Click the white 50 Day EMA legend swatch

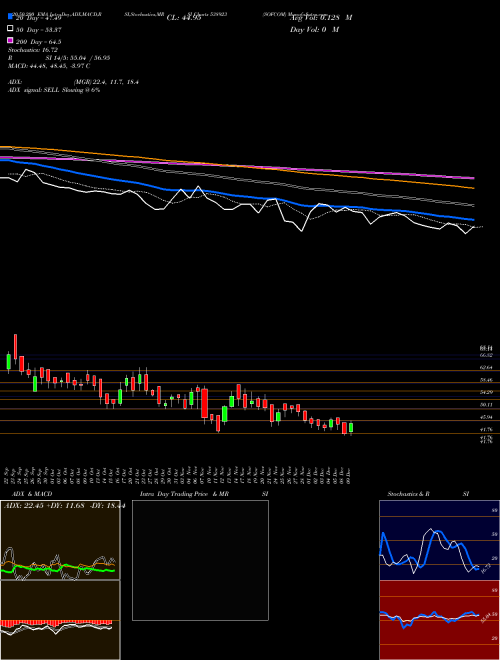click(10, 29)
